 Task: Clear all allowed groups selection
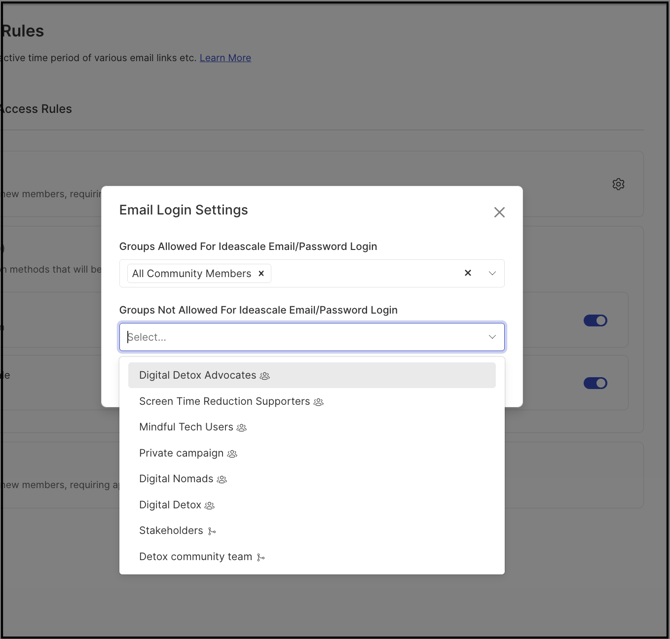(x=467, y=273)
